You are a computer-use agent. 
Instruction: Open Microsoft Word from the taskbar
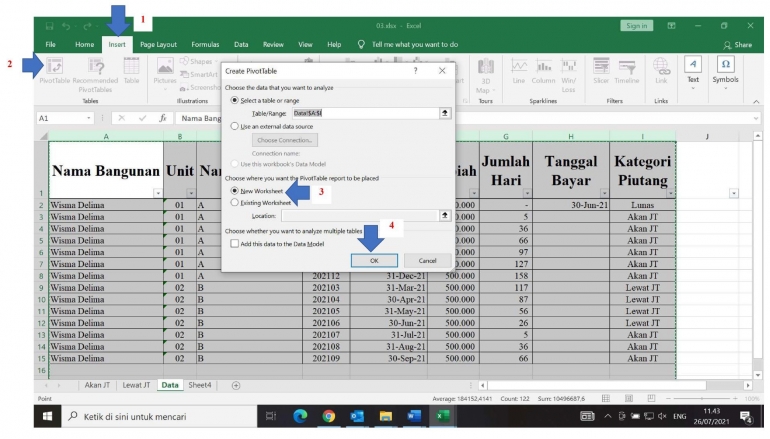pos(414,416)
